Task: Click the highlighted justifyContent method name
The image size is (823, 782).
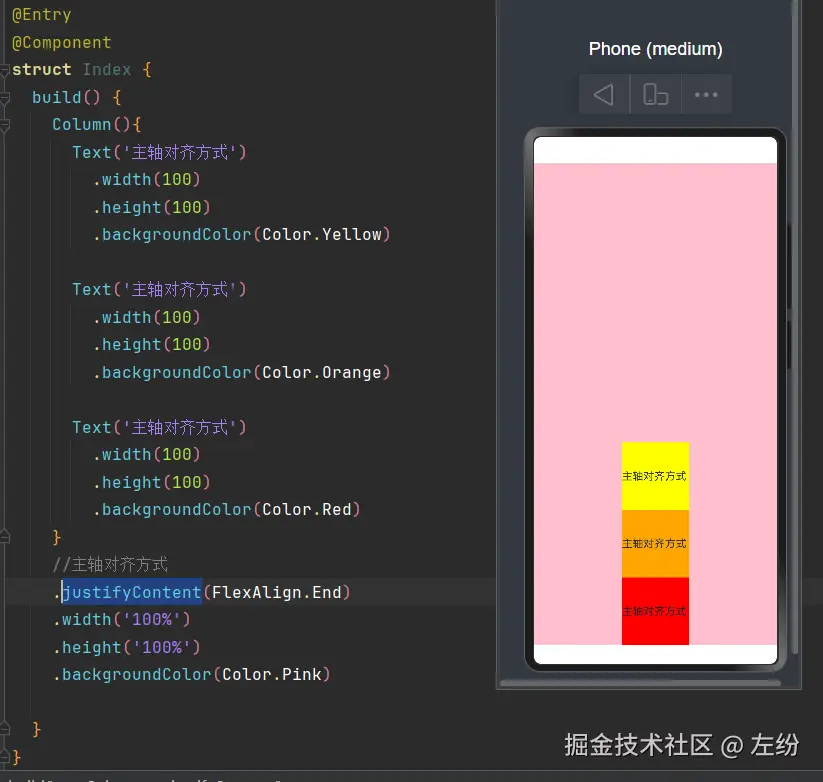Action: 132,592
